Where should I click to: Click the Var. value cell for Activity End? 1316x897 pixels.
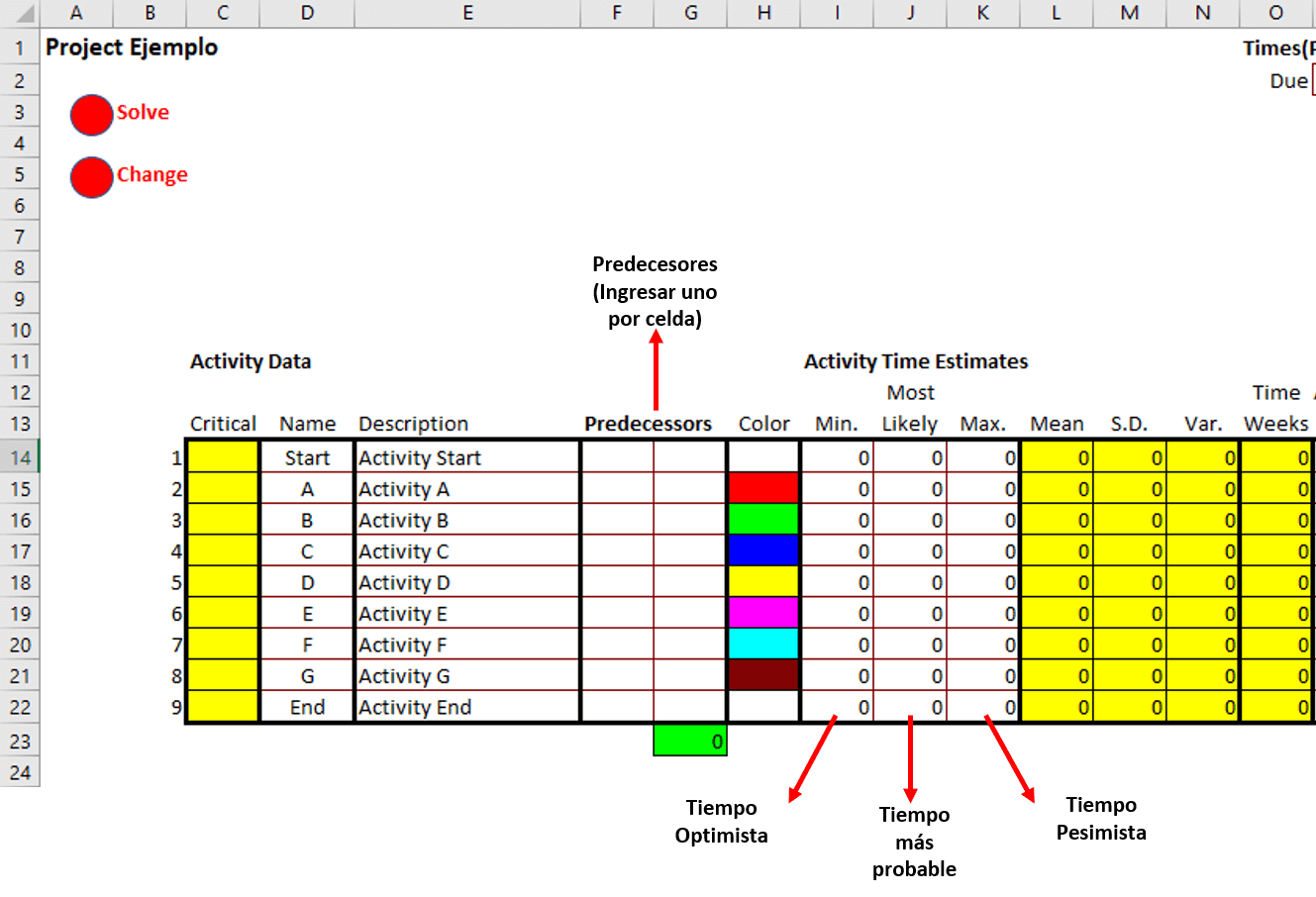tap(1203, 706)
